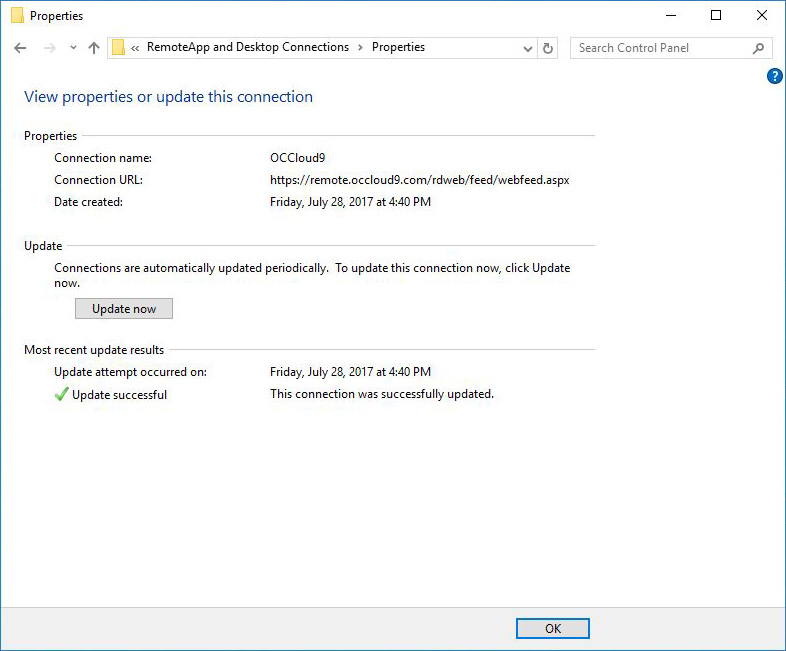
Task: Click 'View properties or update this connection' heading
Action: (x=168, y=97)
